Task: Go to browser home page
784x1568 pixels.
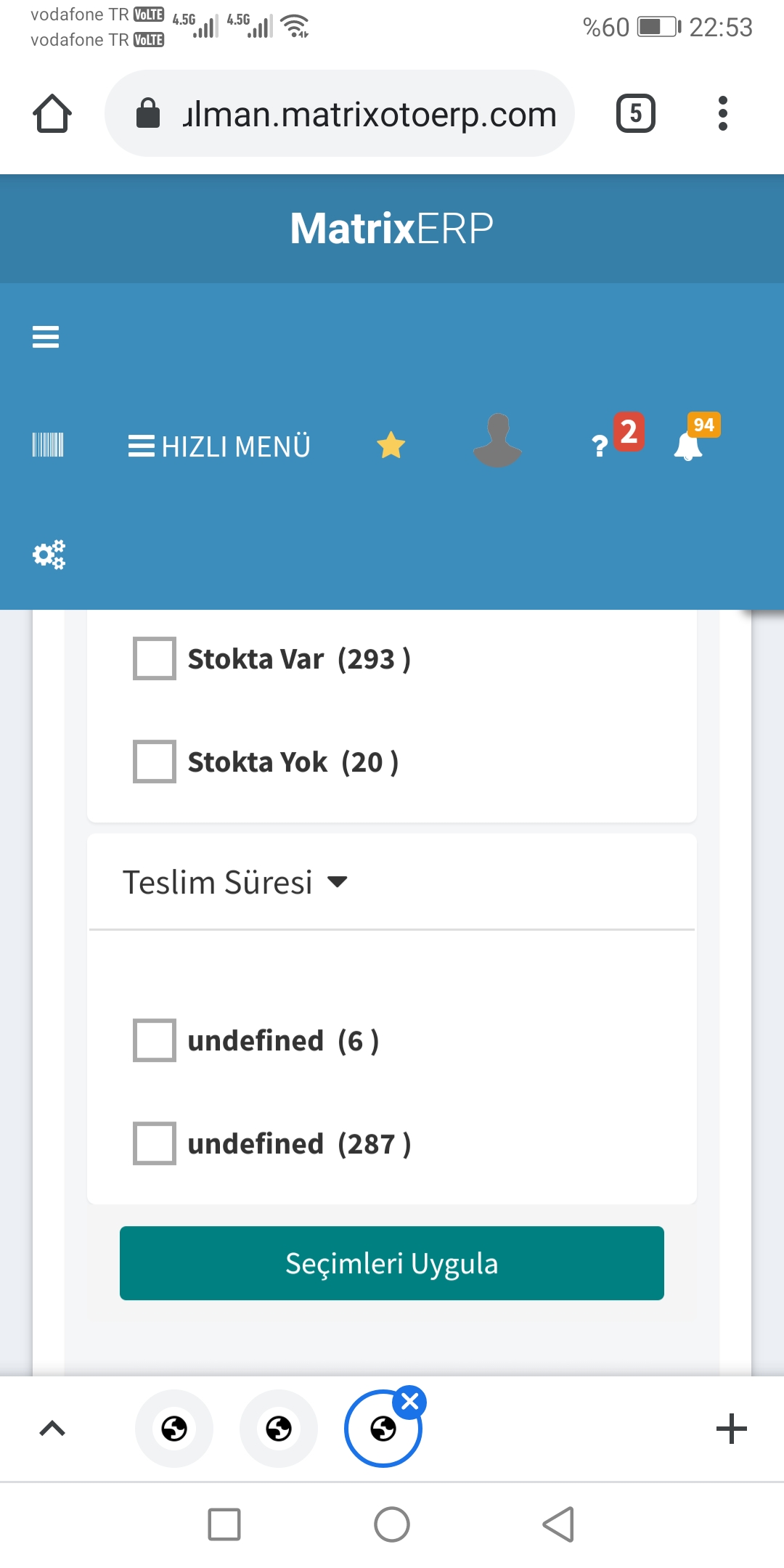Action: tap(52, 114)
